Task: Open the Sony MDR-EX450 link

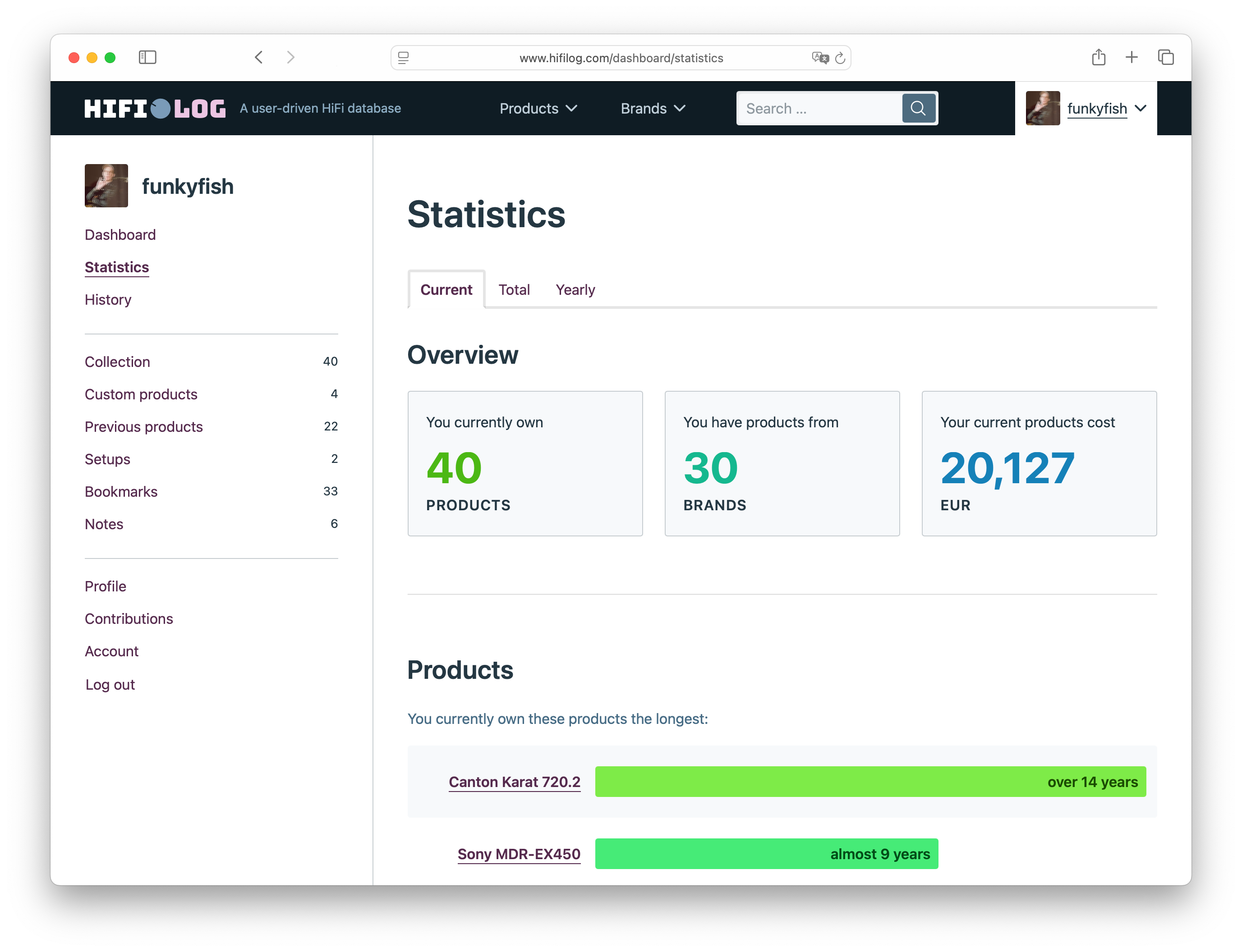Action: 519,853
